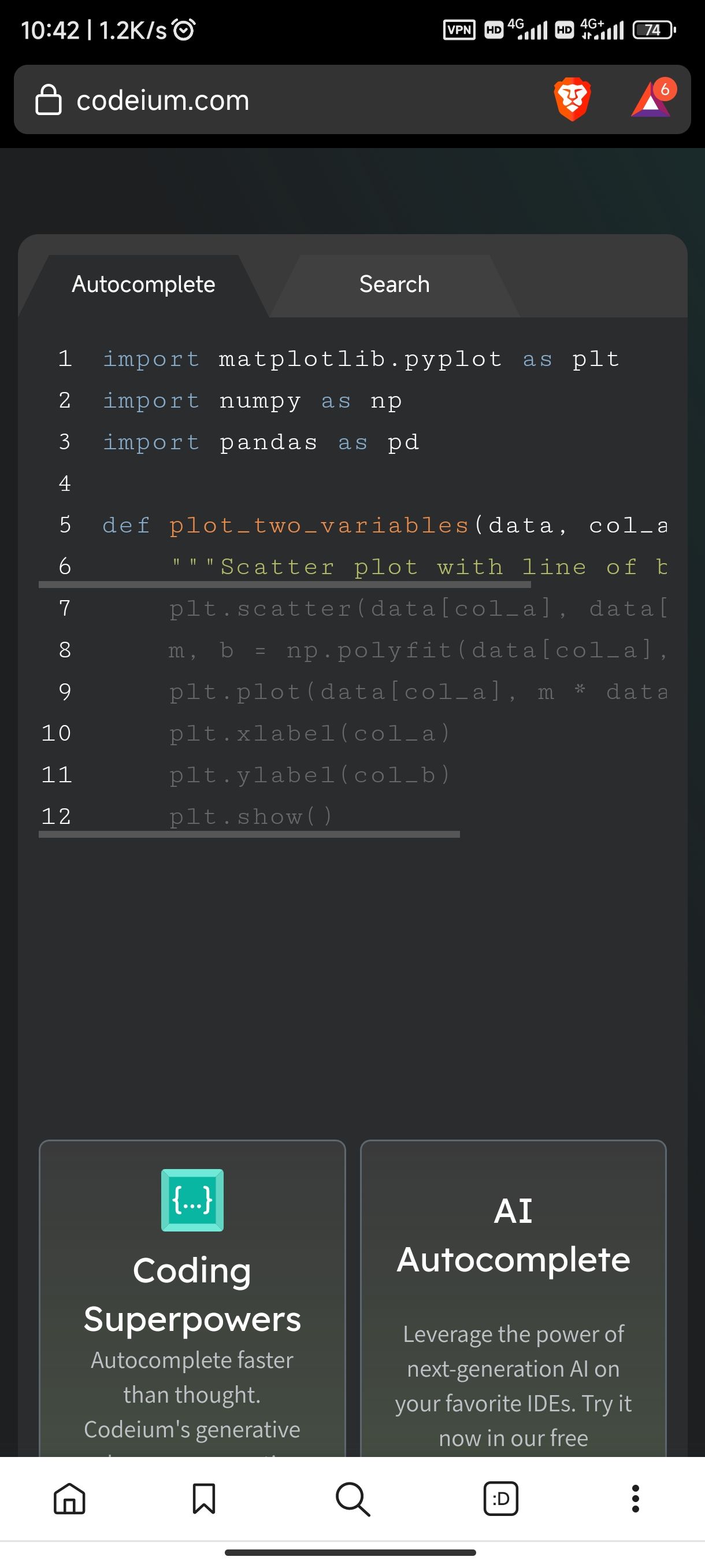Open the Coding Superpowers card

click(x=192, y=1298)
